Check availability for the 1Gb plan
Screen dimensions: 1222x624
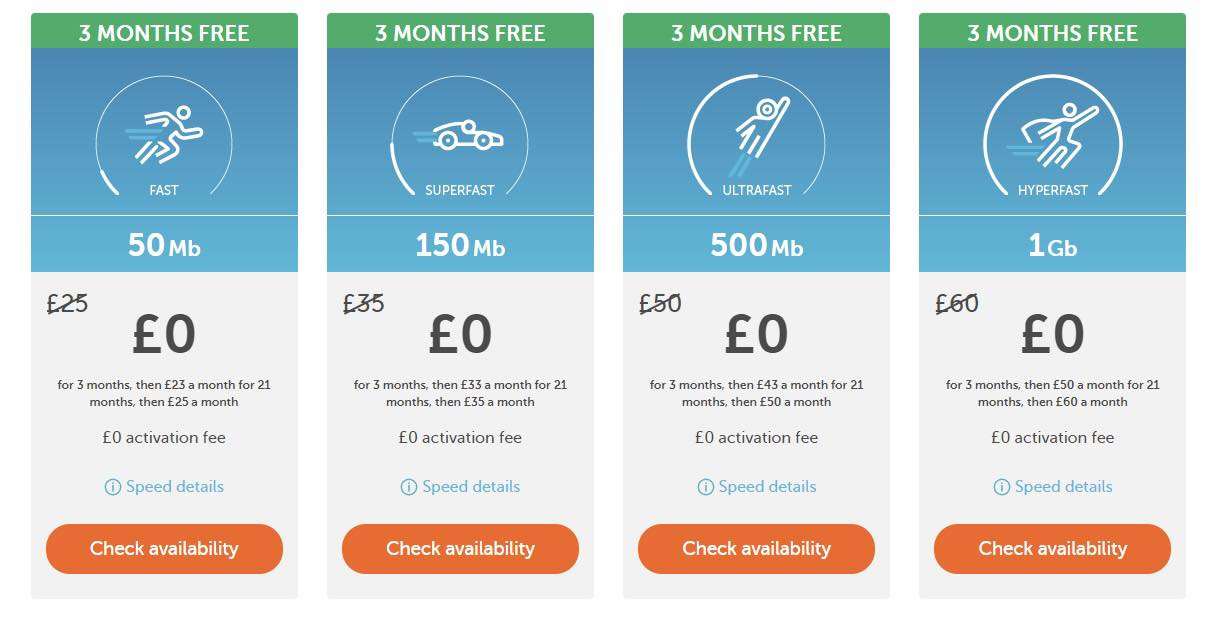[1052, 549]
